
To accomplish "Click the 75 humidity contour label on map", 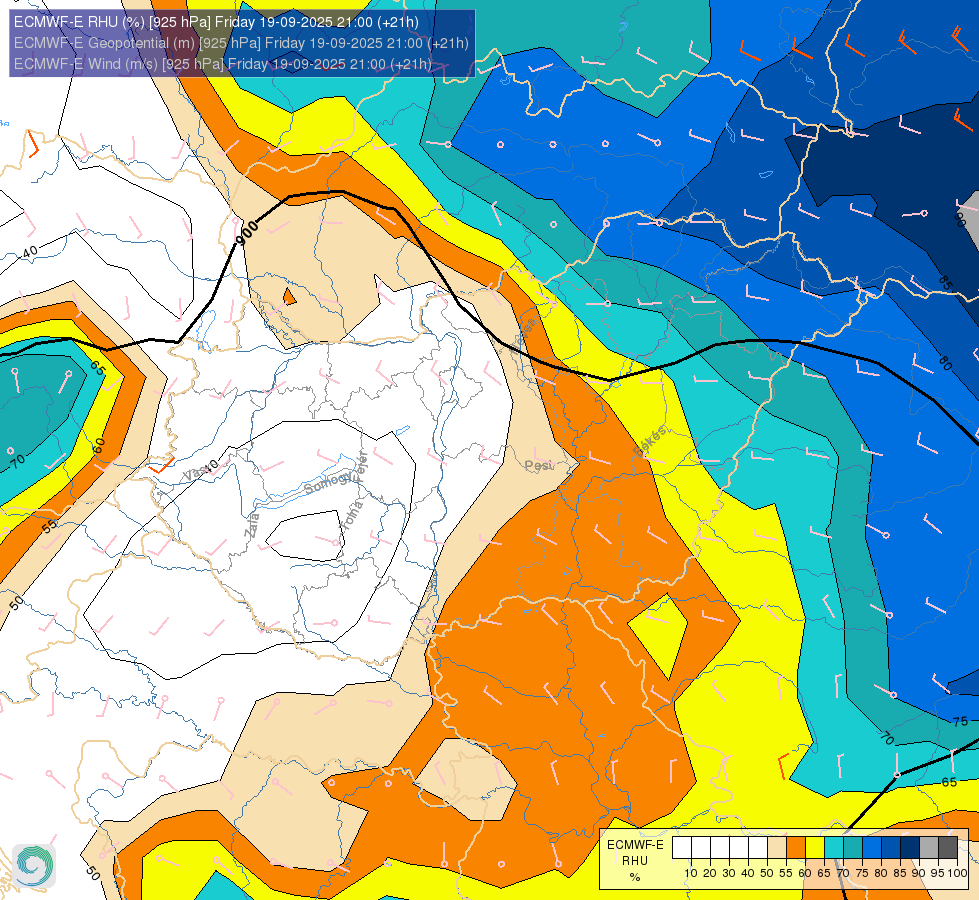I will tap(960, 721).
